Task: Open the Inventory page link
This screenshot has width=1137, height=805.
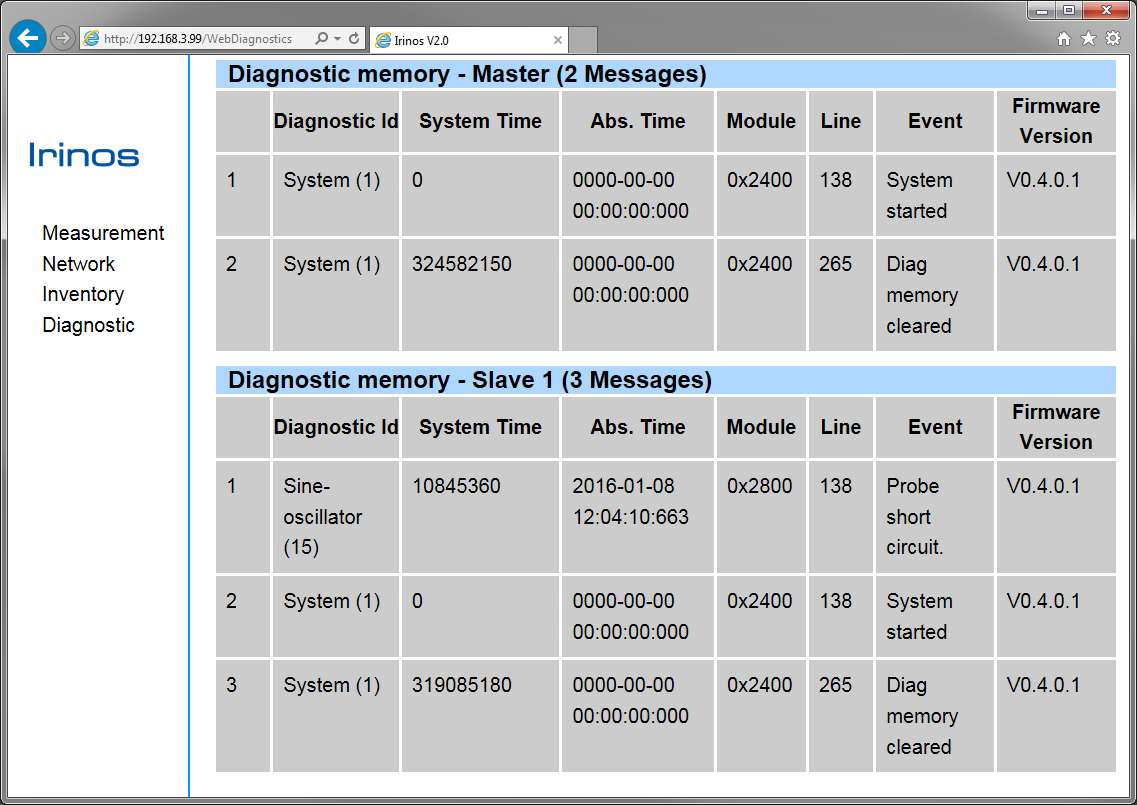Action: [x=83, y=294]
